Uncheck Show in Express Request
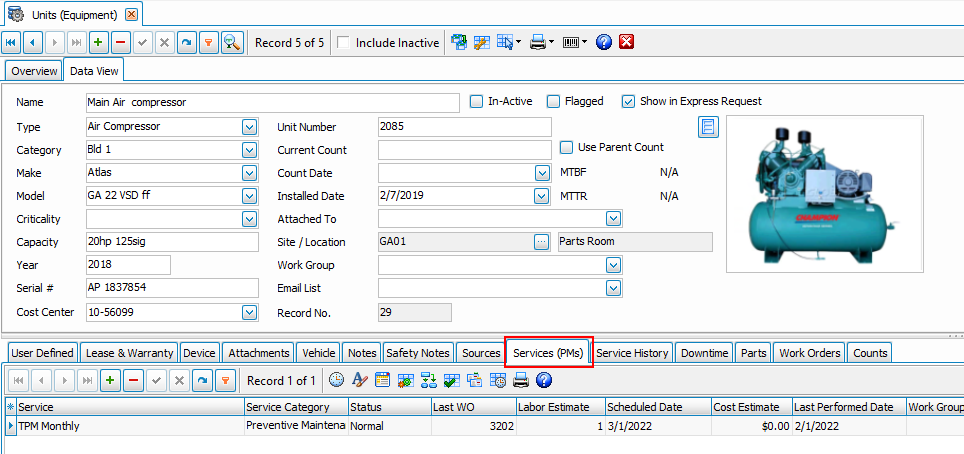This screenshot has width=964, height=454. click(628, 102)
